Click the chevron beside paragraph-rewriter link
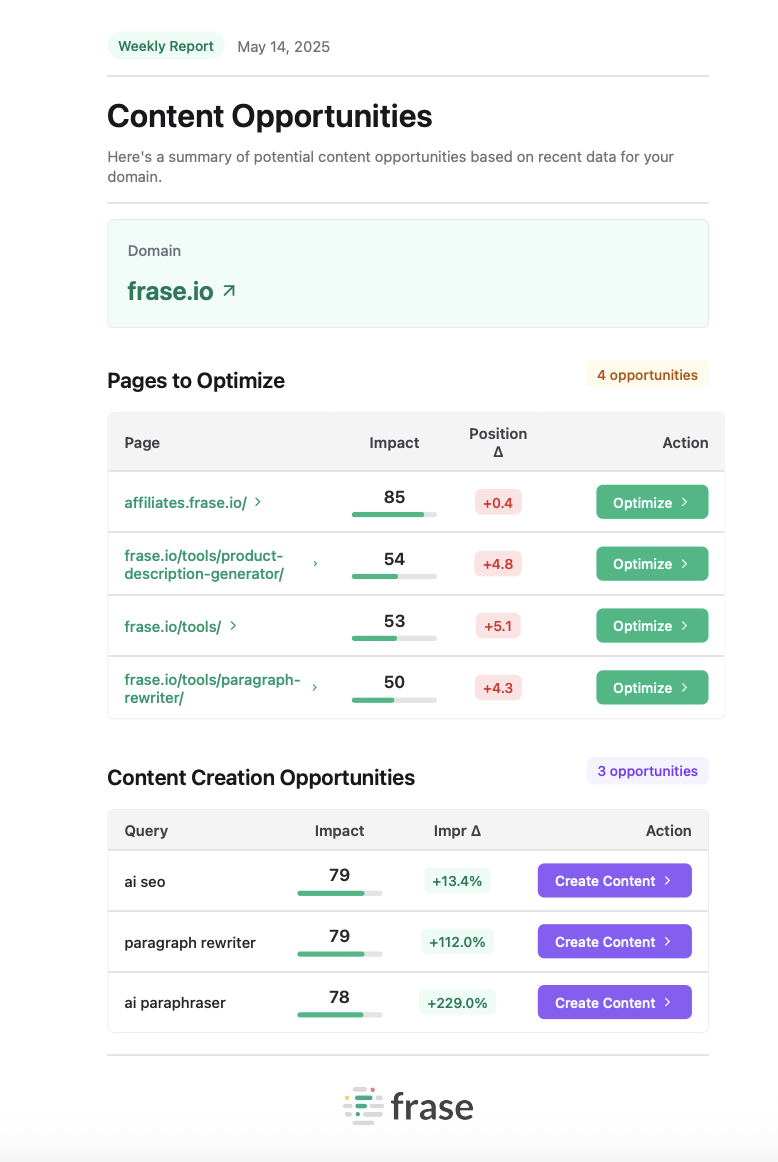The image size is (778, 1162). coord(315,688)
